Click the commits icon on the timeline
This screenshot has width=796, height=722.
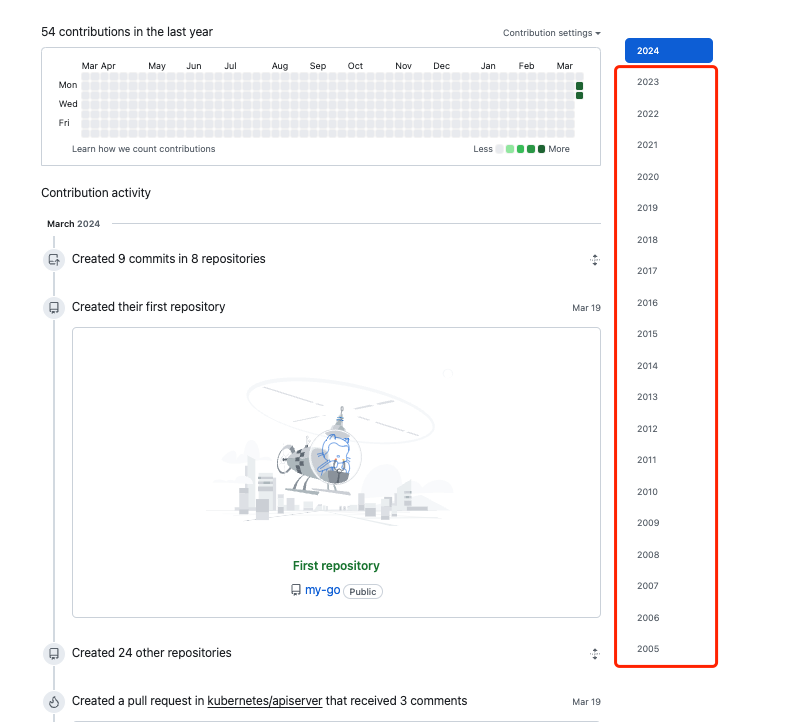53,260
